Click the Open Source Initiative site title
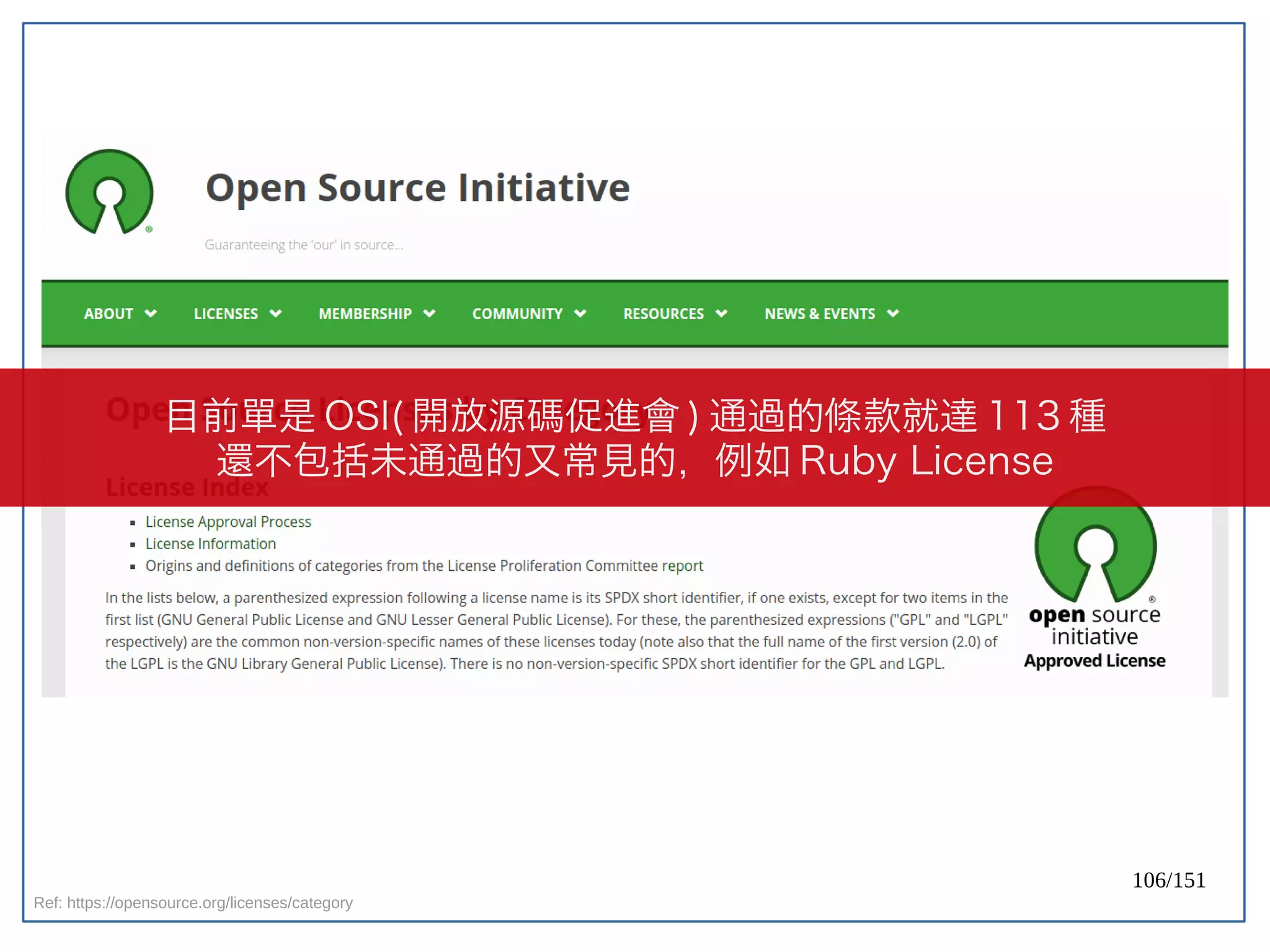The width and height of the screenshot is (1270, 952). coord(418,188)
